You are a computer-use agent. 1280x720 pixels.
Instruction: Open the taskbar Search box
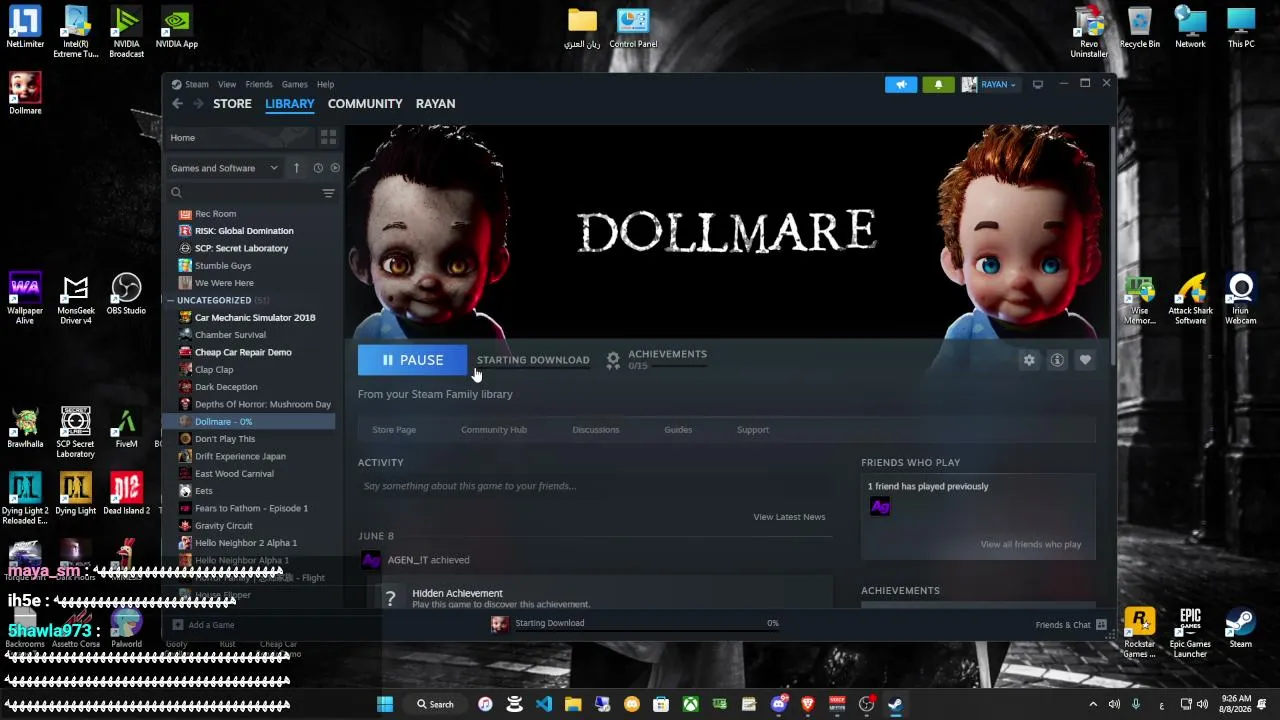(435, 704)
